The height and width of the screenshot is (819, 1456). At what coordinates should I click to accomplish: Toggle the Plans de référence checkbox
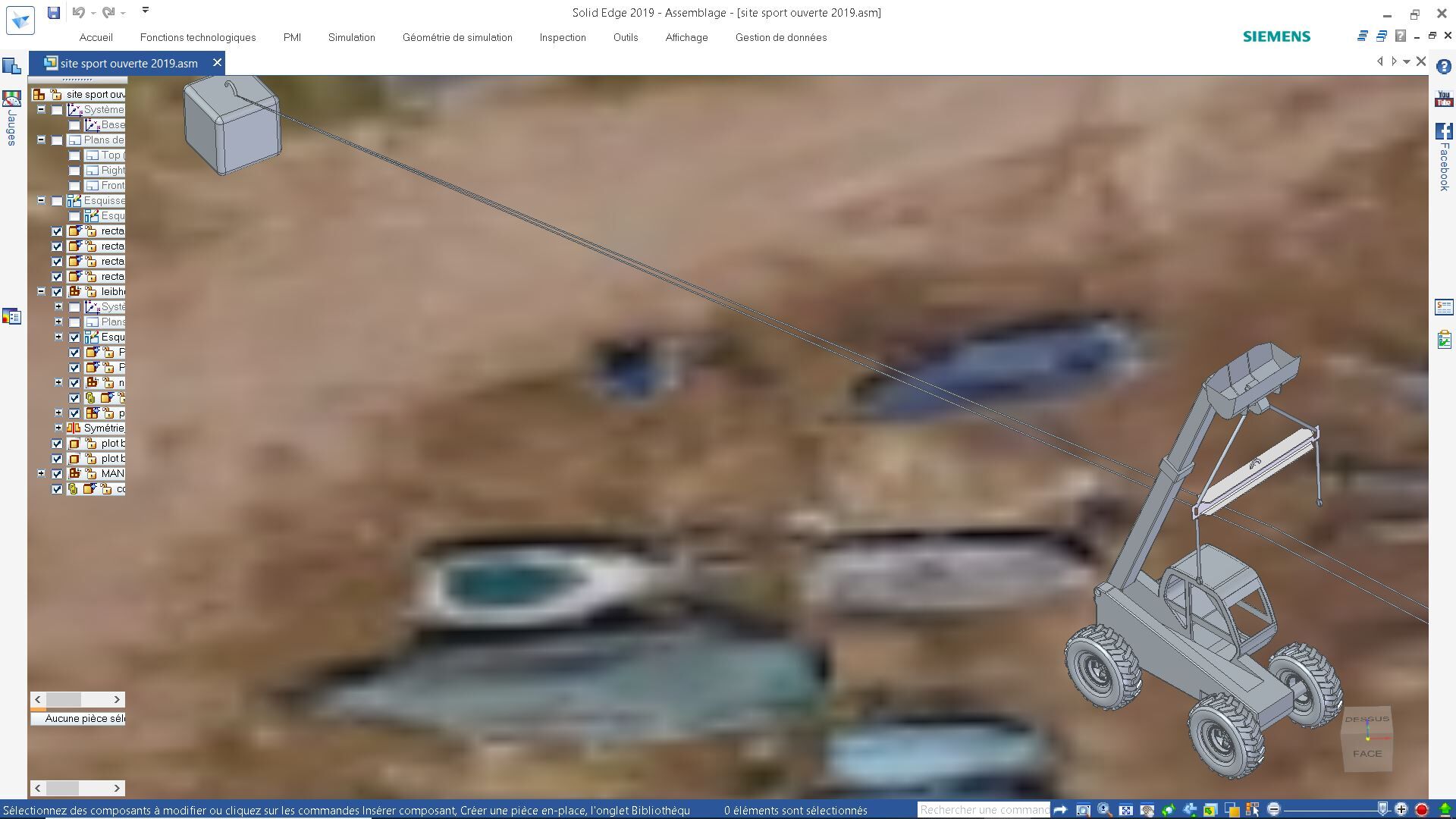pyautogui.click(x=57, y=140)
